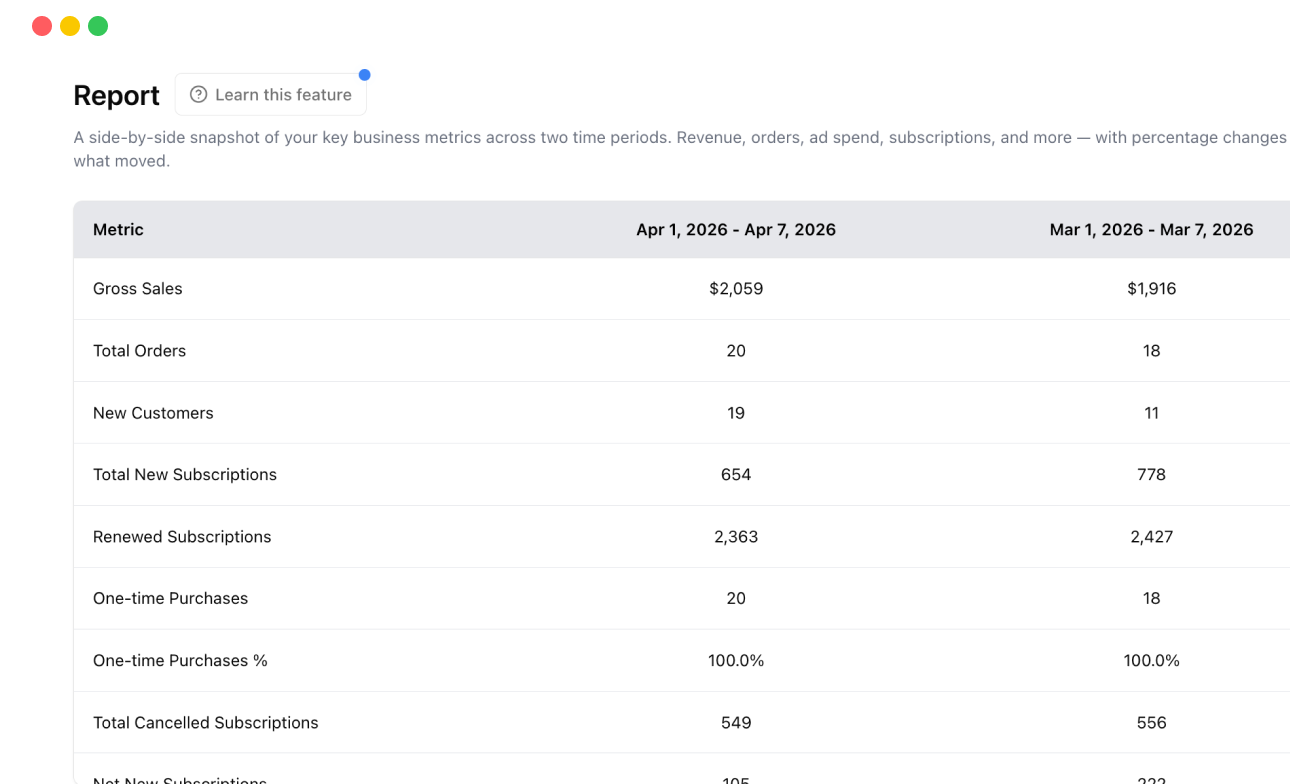Click the blue notification dot badge
Viewport: 1290px width, 784px height.
click(365, 74)
